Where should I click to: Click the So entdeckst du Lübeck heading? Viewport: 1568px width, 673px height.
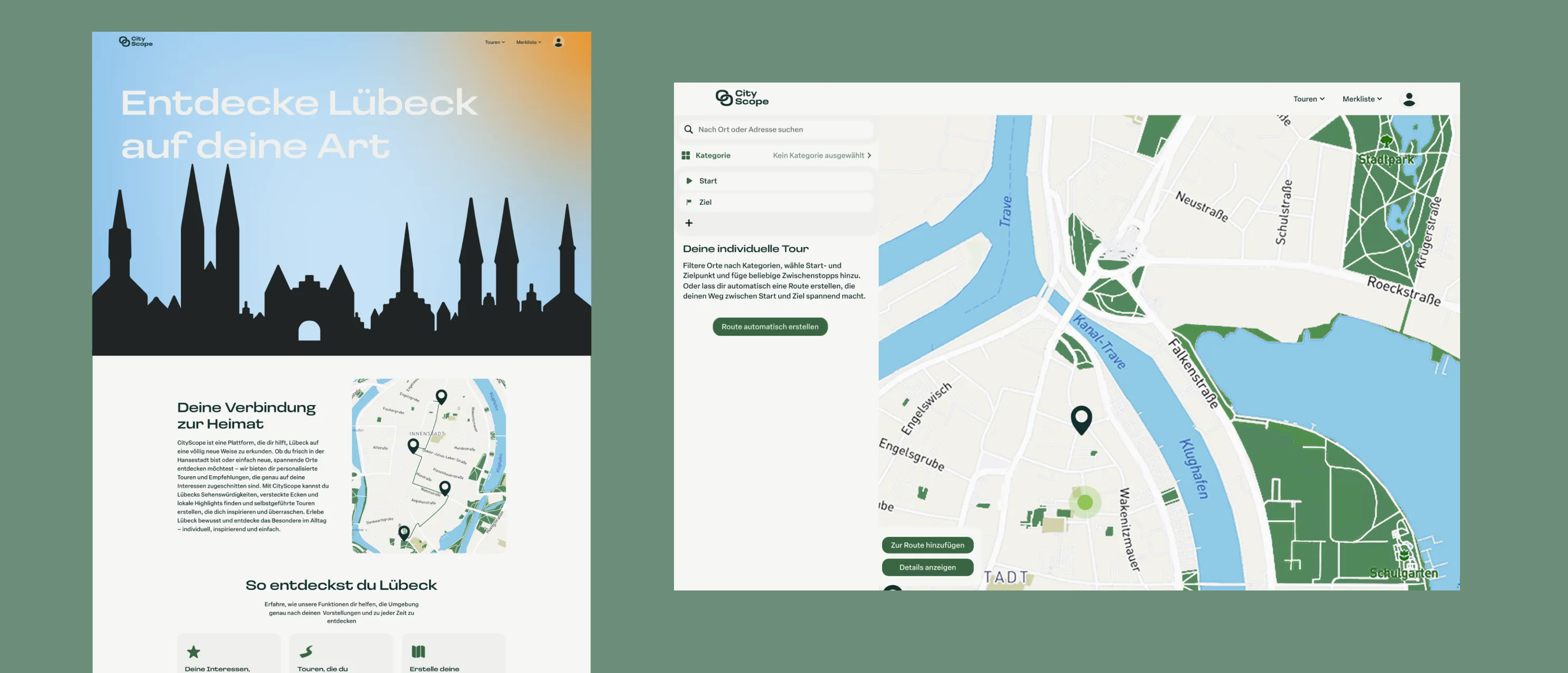[341, 585]
